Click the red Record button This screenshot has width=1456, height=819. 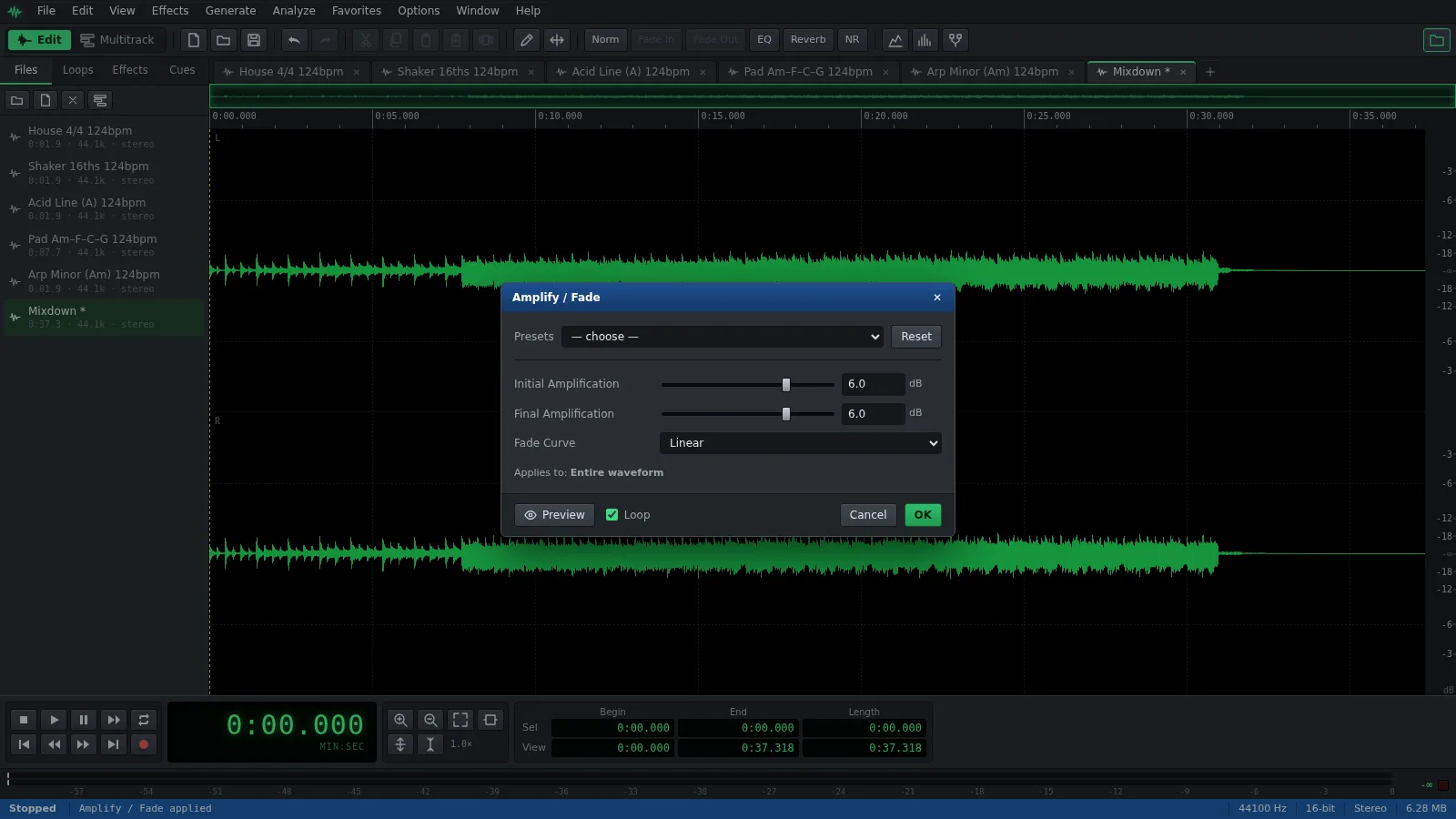coord(143,744)
